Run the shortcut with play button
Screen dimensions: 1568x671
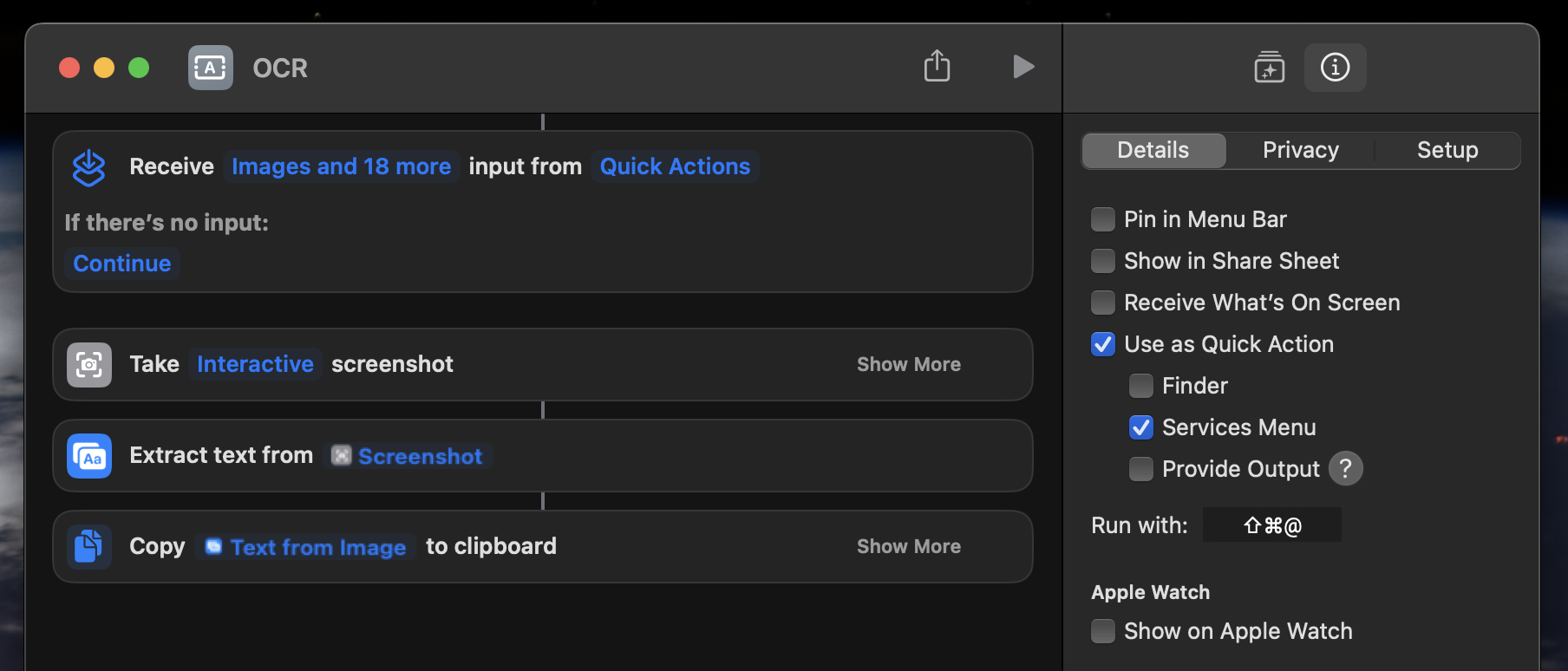(1023, 67)
